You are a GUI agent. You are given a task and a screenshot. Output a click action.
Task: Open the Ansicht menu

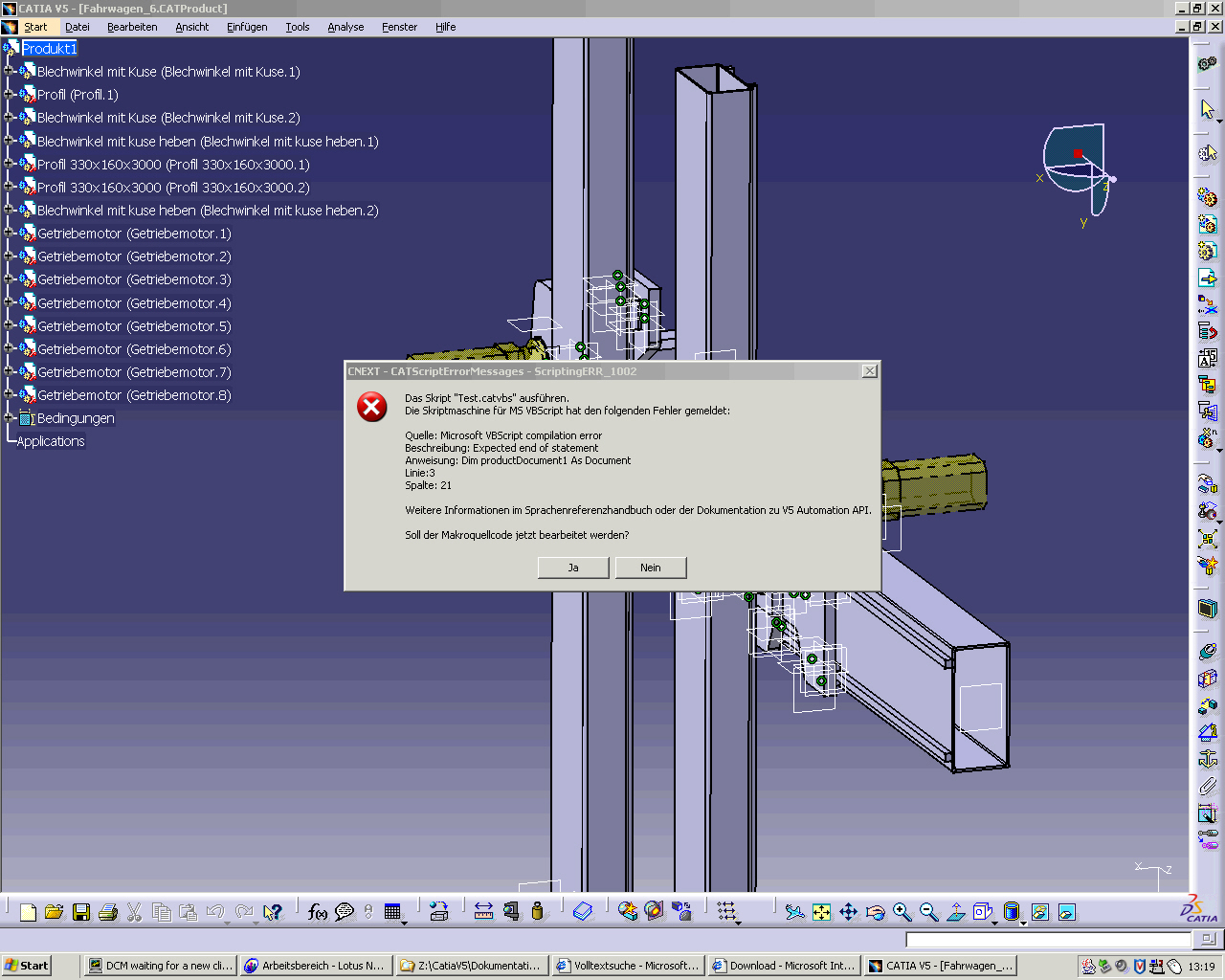click(x=191, y=27)
